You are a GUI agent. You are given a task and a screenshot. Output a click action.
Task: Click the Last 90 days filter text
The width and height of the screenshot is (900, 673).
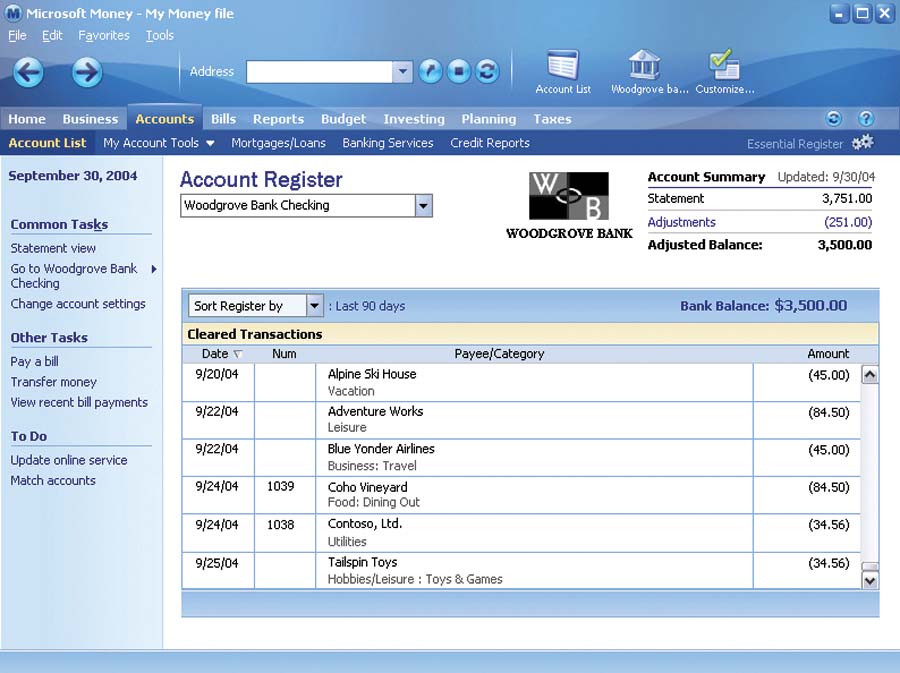point(370,306)
